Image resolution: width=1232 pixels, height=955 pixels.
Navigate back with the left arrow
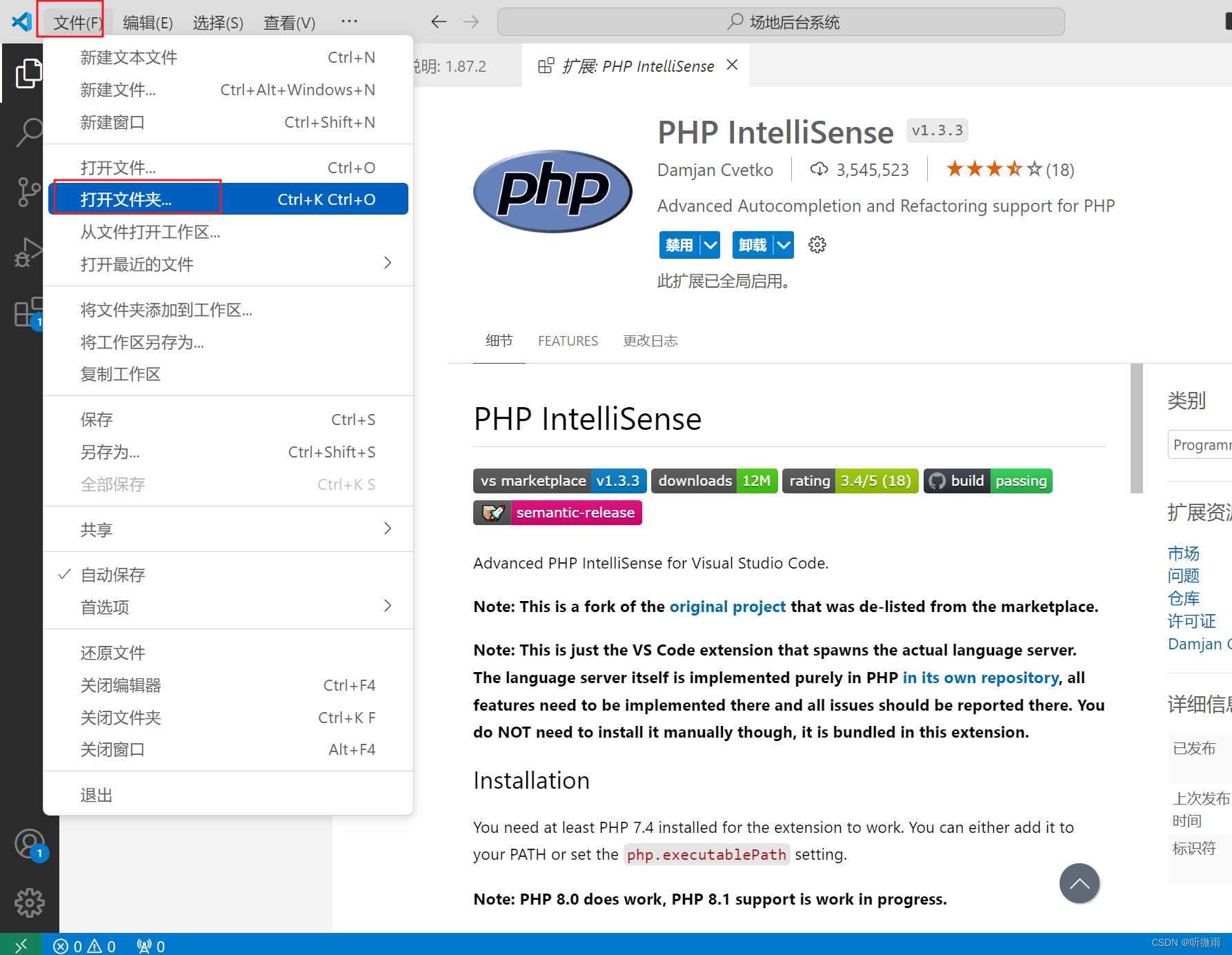[439, 22]
